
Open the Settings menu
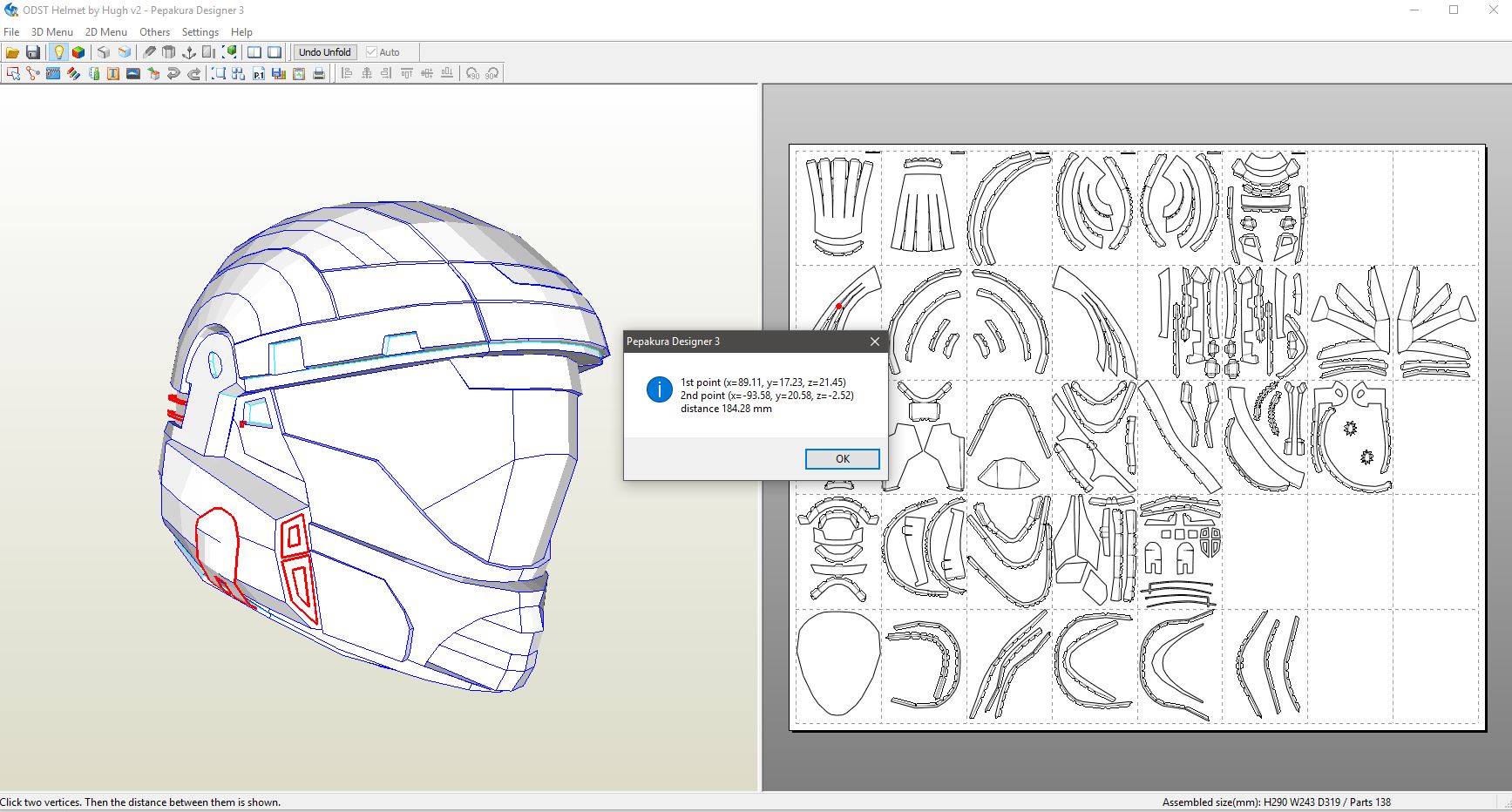[200, 31]
